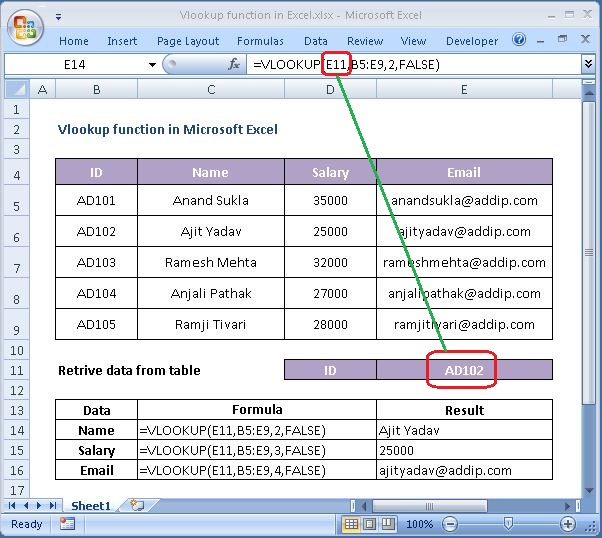
Task: Switch to Page Break Preview
Action: [388, 524]
